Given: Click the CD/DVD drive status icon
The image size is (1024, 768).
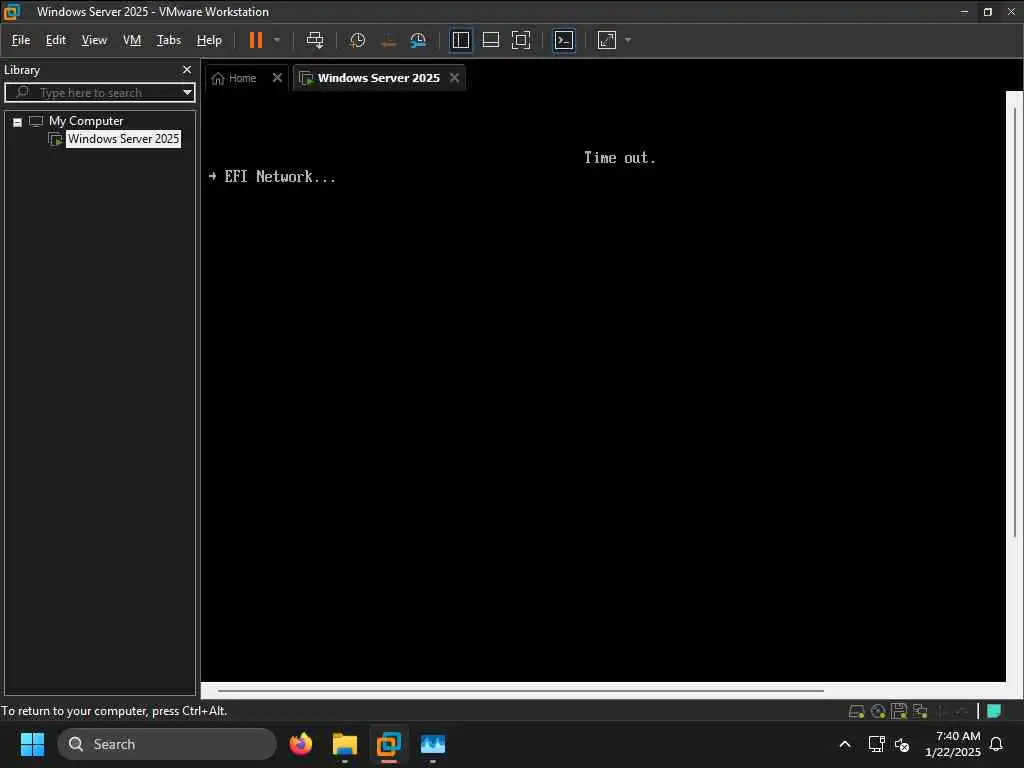Looking at the screenshot, I should coord(878,711).
